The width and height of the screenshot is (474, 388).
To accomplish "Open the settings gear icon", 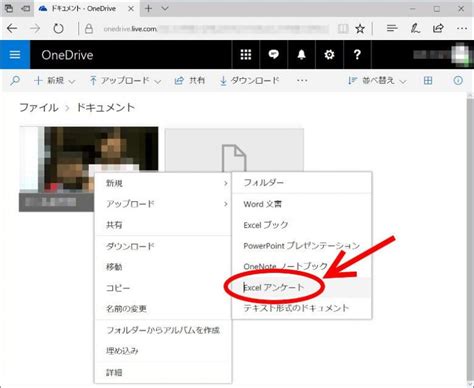I will pyautogui.click(x=329, y=55).
